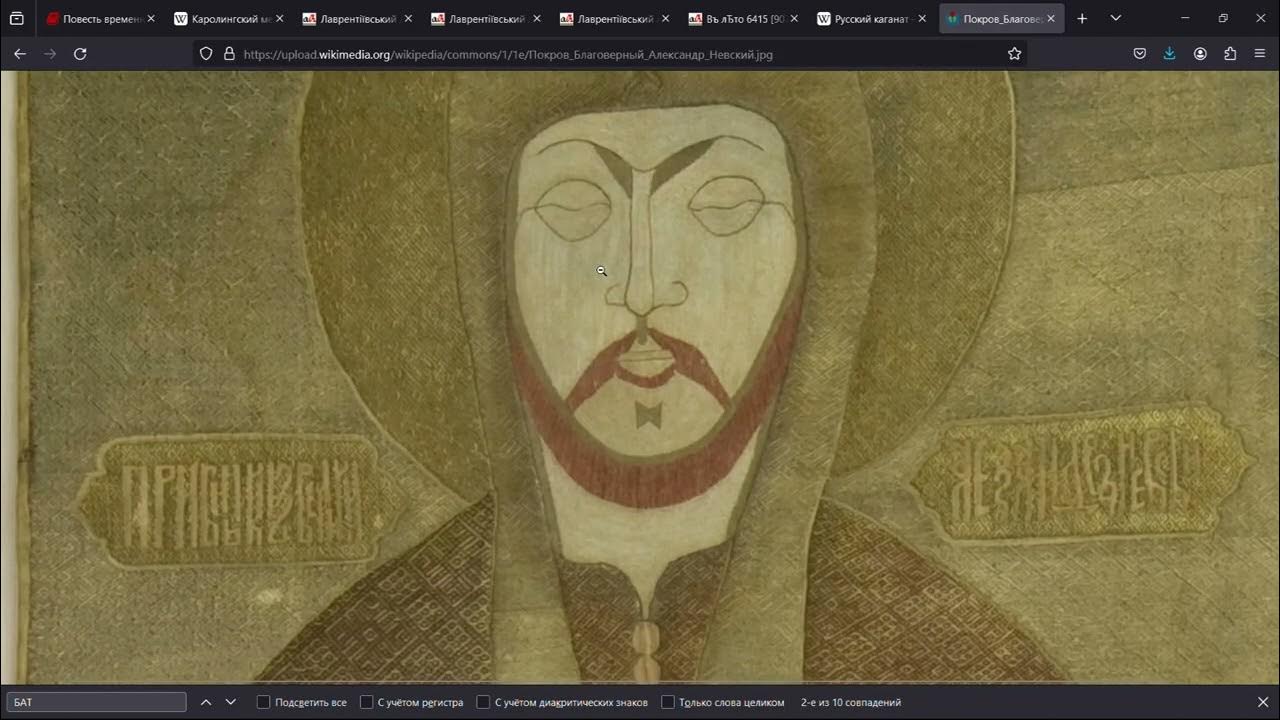Close the first Лаврентіївський tab
The image size is (1280, 720).
coord(408,18)
